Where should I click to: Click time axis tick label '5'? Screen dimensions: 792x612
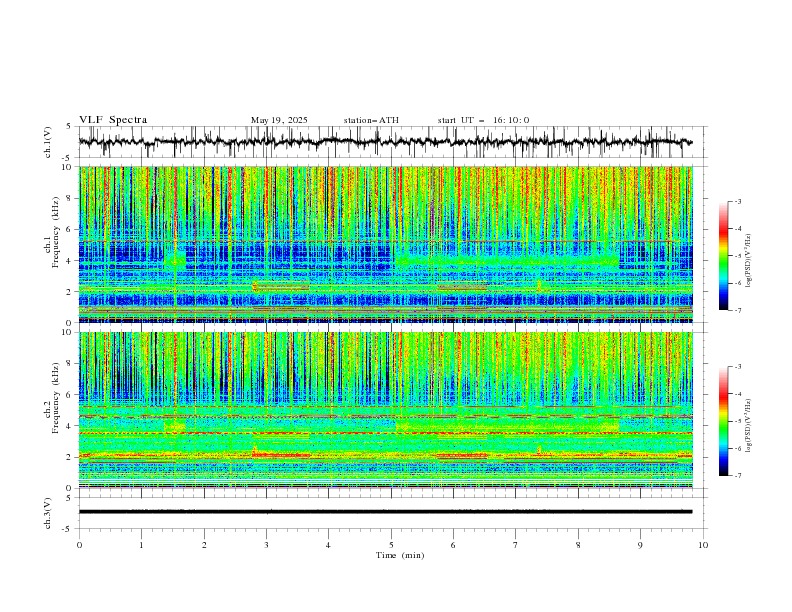point(391,545)
